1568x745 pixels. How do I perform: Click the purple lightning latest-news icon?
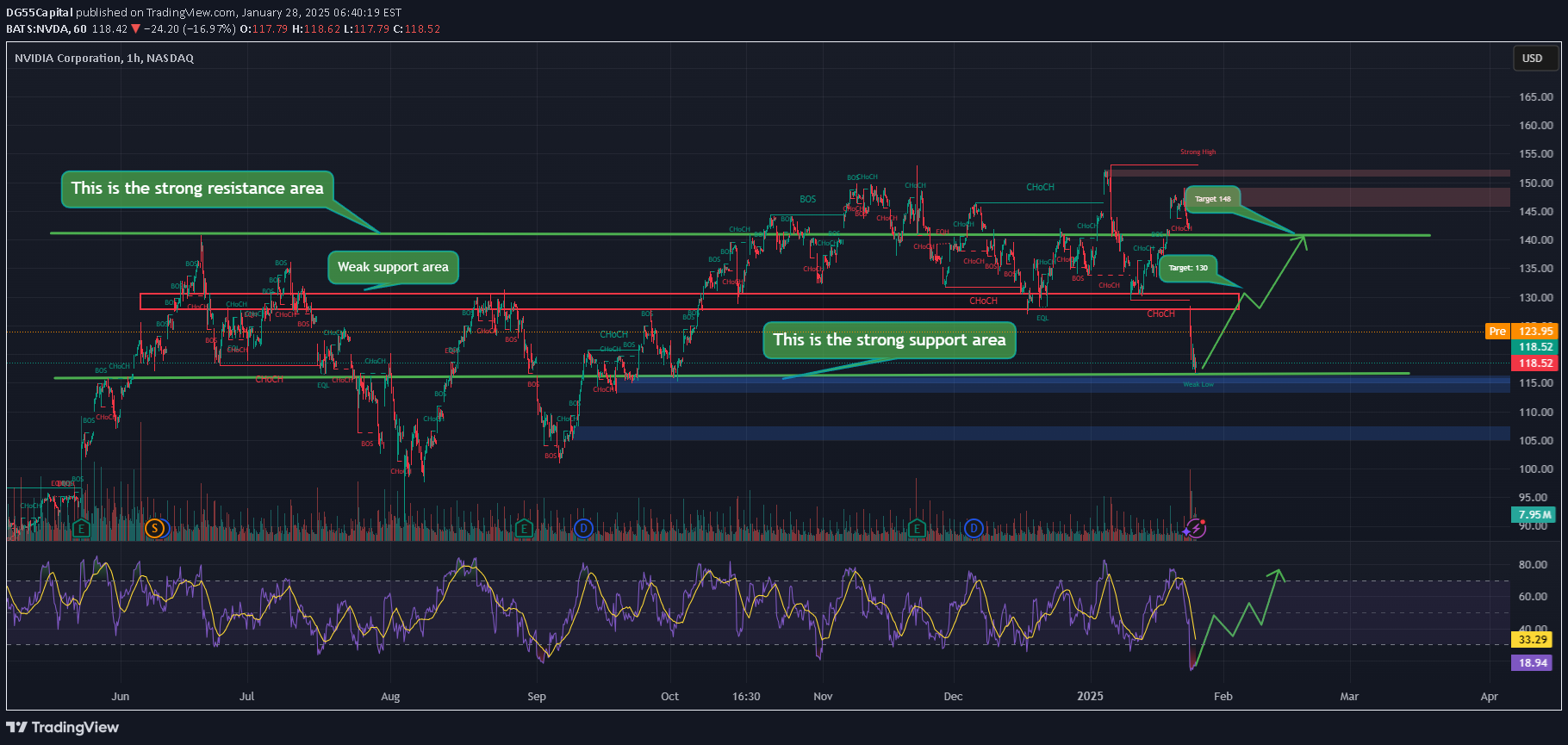click(x=1195, y=528)
